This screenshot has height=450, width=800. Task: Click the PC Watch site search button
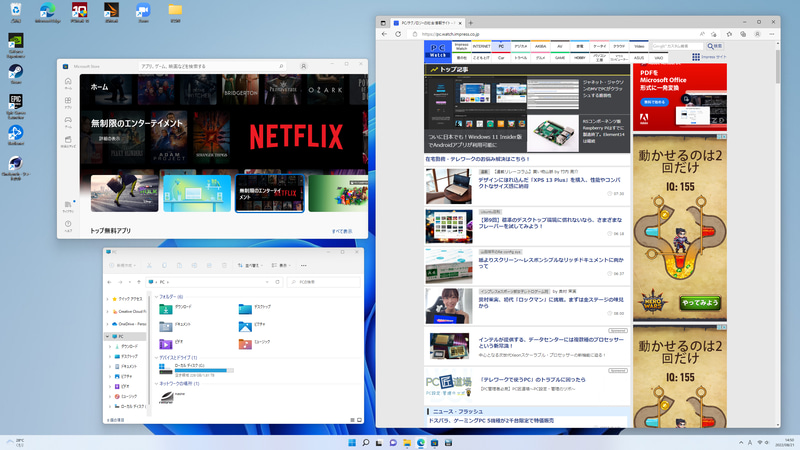[715, 46]
